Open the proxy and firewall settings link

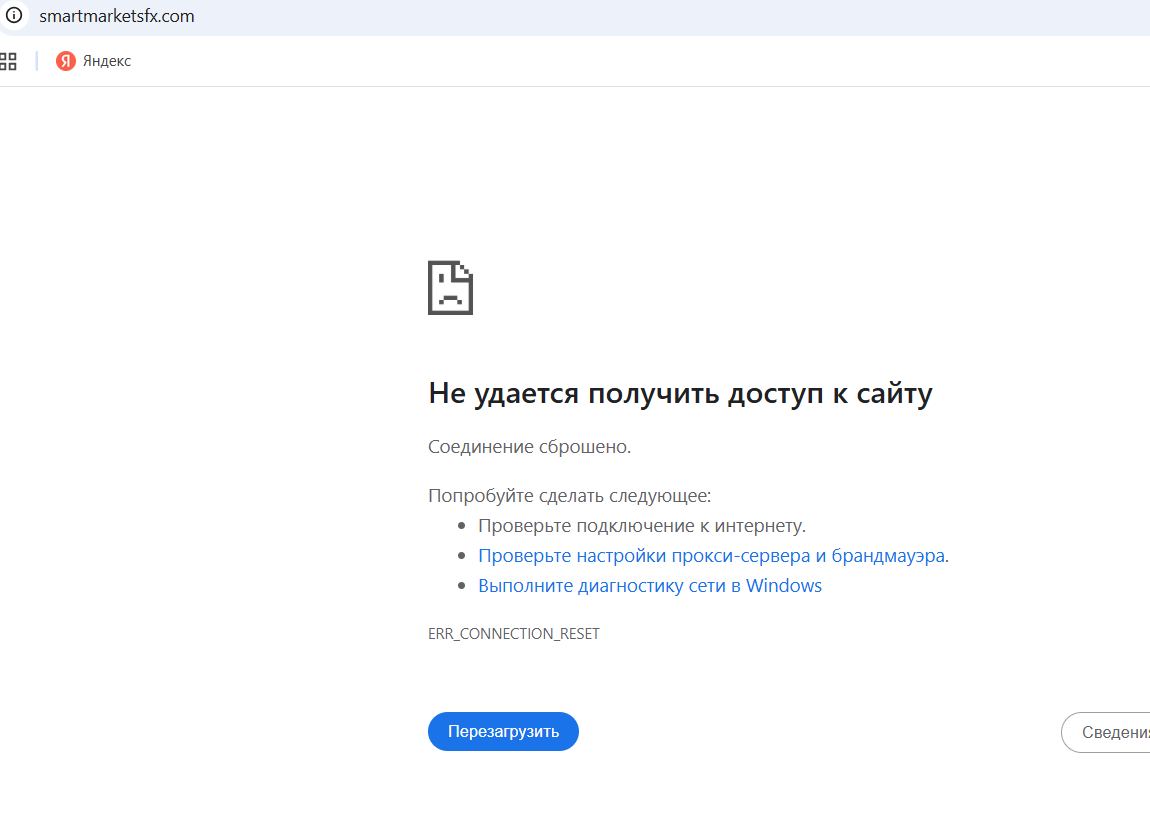tap(711, 556)
